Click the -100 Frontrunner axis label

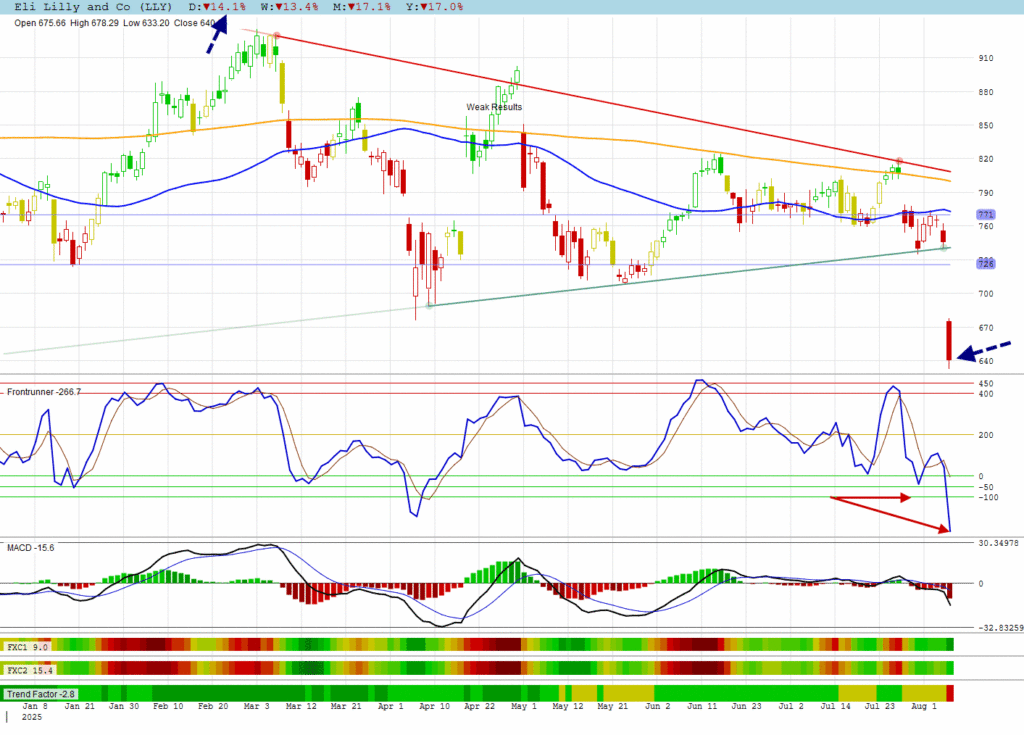click(x=988, y=497)
